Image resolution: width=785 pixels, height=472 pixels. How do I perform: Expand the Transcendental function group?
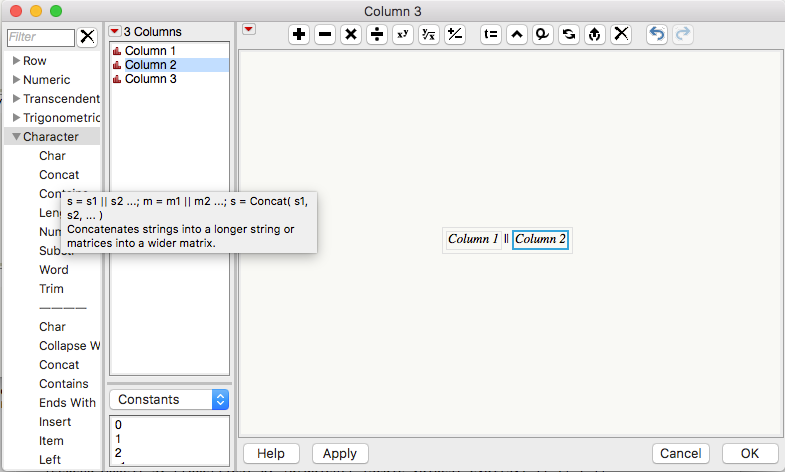17,99
